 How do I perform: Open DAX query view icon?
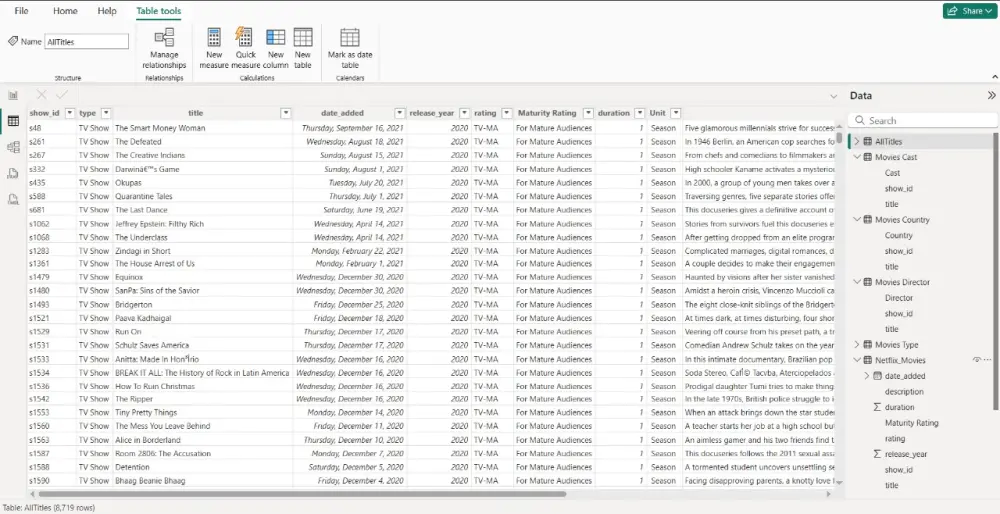pos(13,173)
